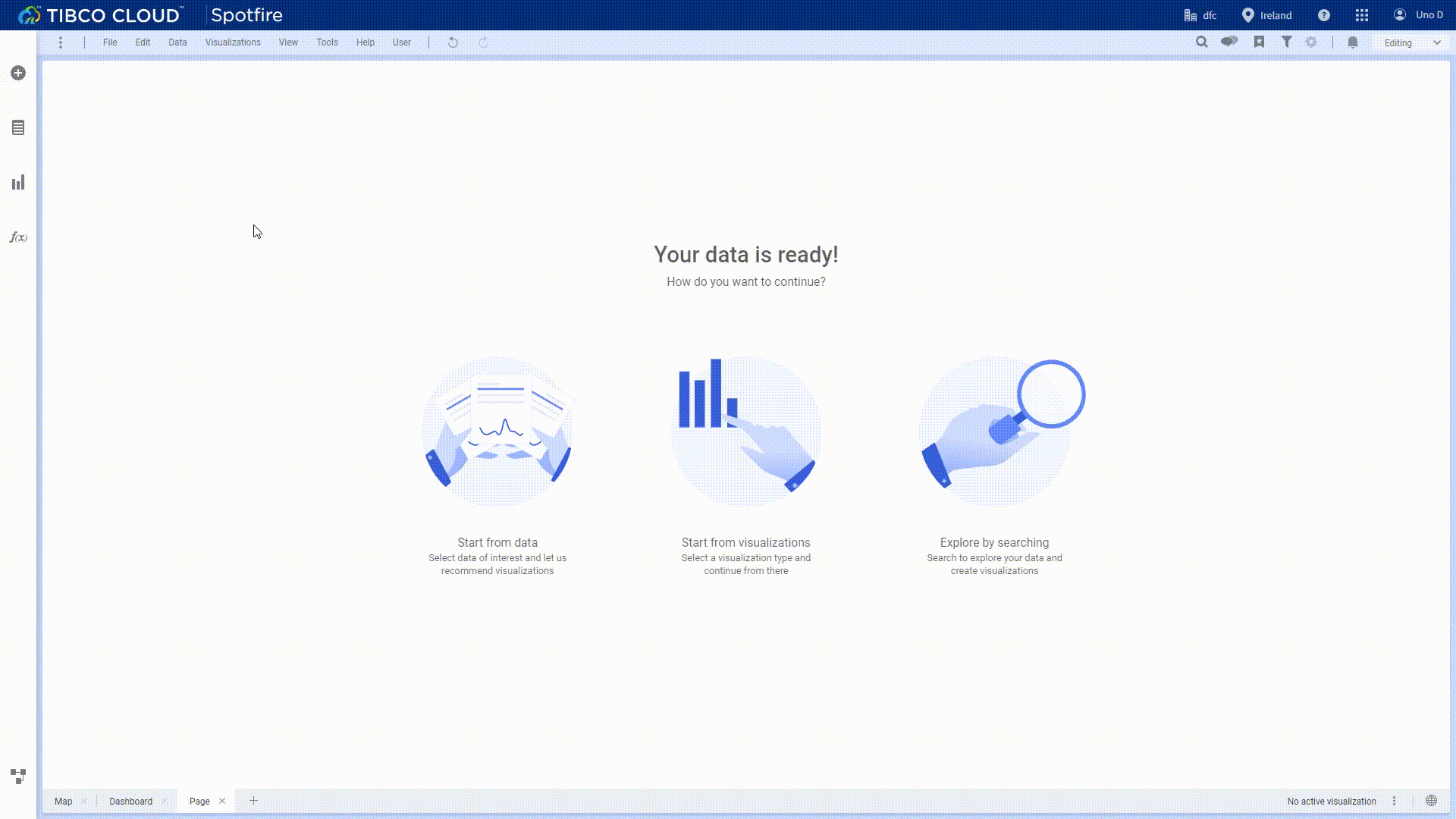Toggle the visual settings gear icon

click(1312, 42)
